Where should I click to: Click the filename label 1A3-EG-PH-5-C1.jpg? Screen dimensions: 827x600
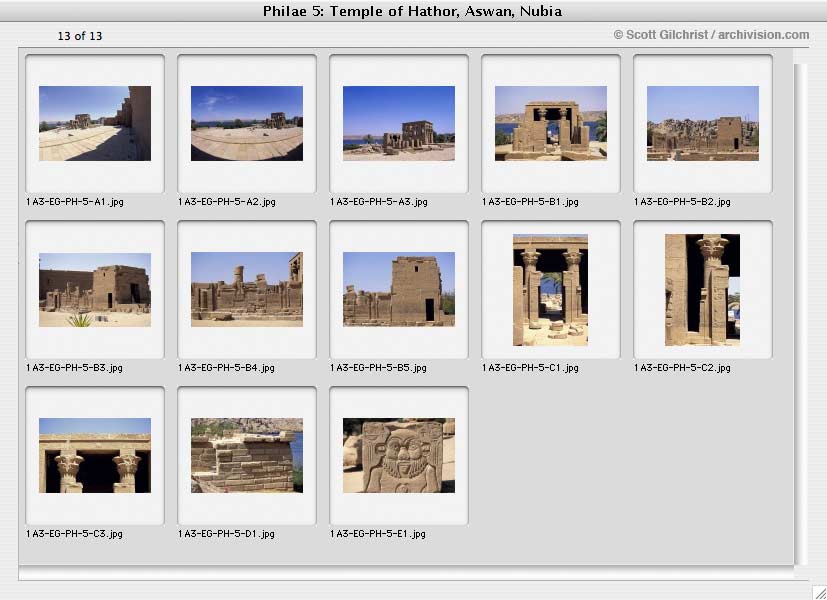(530, 367)
